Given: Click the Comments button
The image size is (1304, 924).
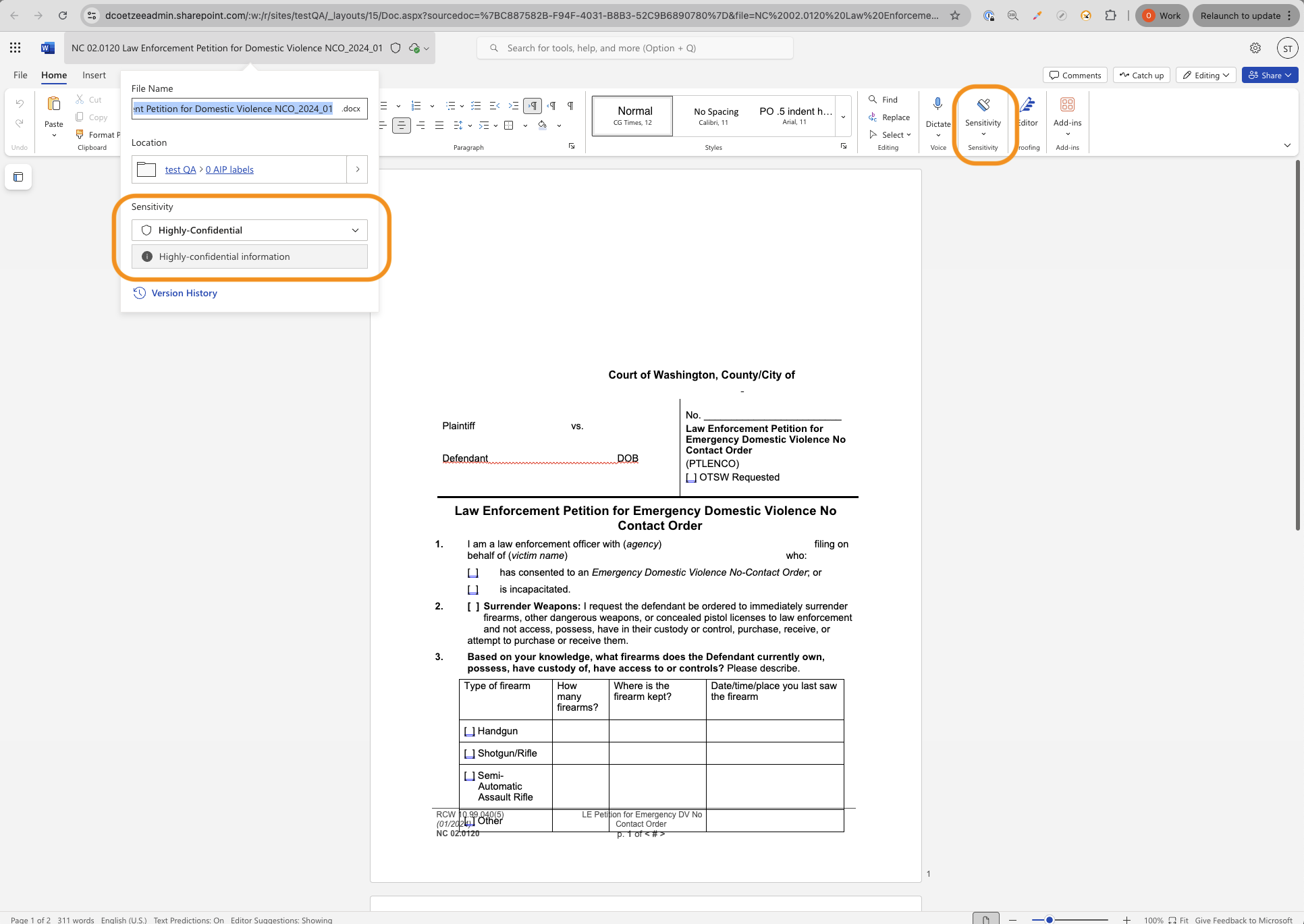Looking at the screenshot, I should tap(1075, 75).
